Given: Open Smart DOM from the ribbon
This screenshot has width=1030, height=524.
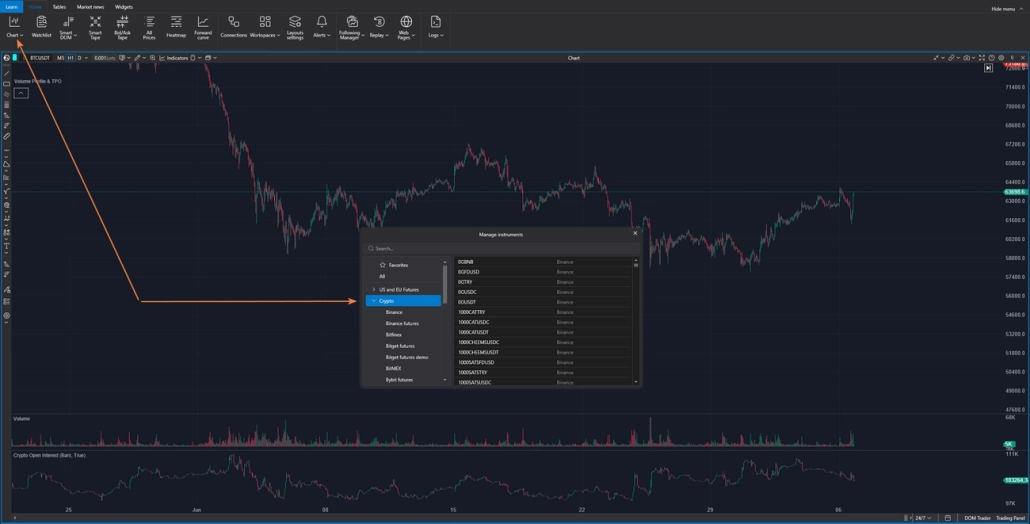Looking at the screenshot, I should click(x=68, y=28).
